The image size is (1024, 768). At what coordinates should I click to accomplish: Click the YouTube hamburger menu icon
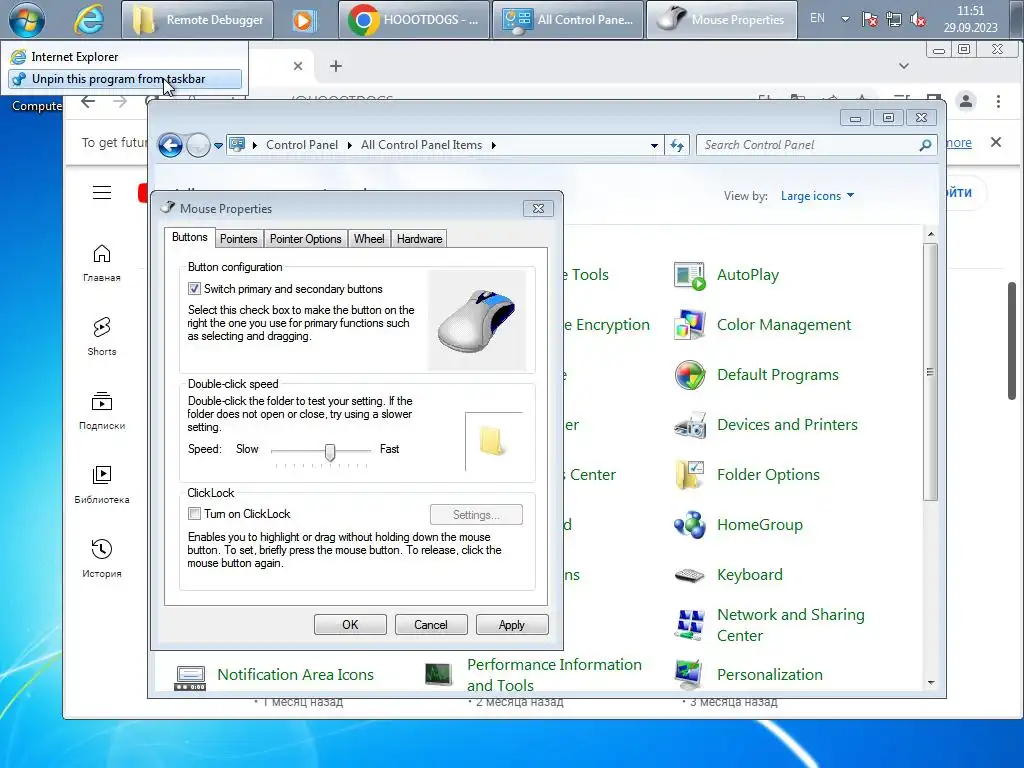(102, 193)
